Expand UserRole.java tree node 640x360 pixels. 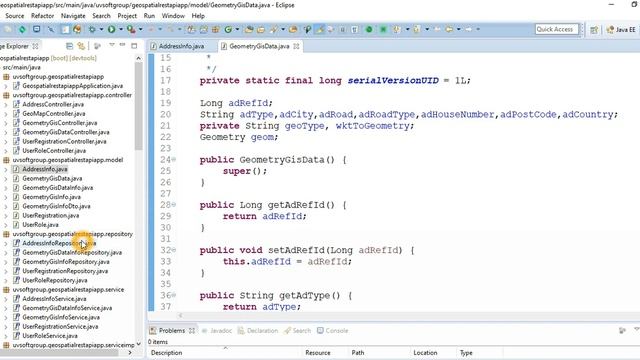coord(5,225)
